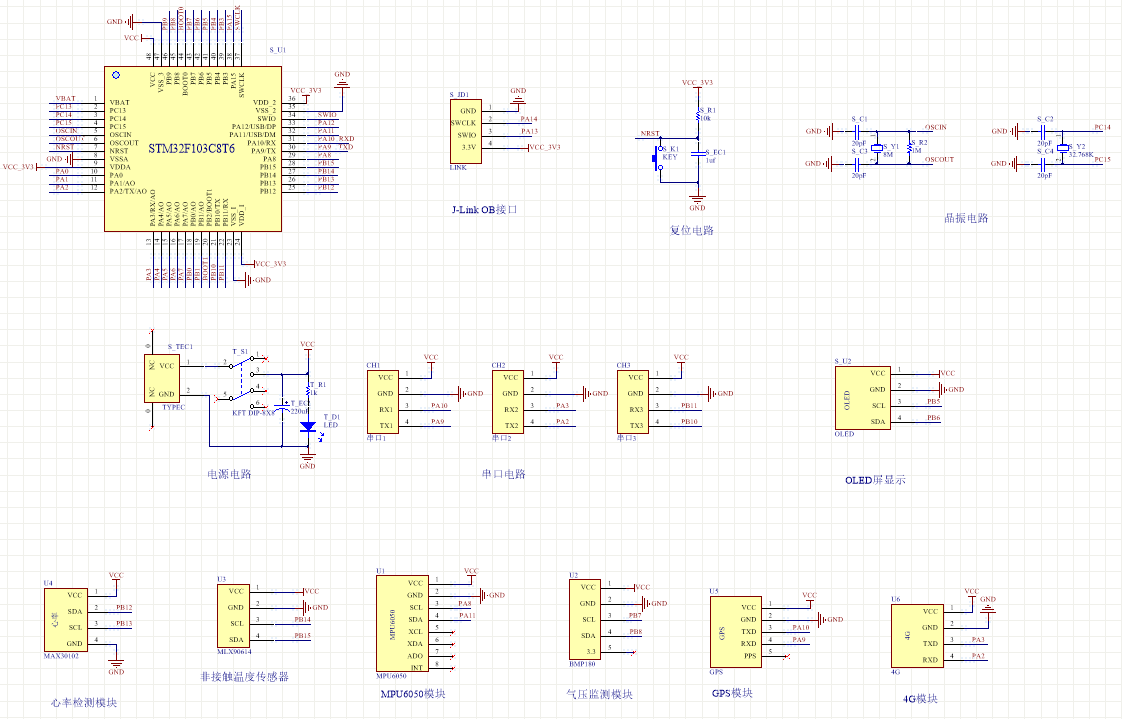Click the VCC power port above T_R1
This screenshot has height=719, width=1122.
pos(307,347)
